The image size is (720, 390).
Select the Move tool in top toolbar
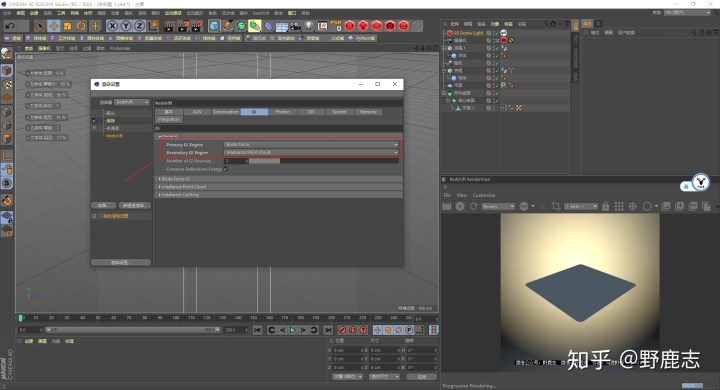[x=54, y=26]
